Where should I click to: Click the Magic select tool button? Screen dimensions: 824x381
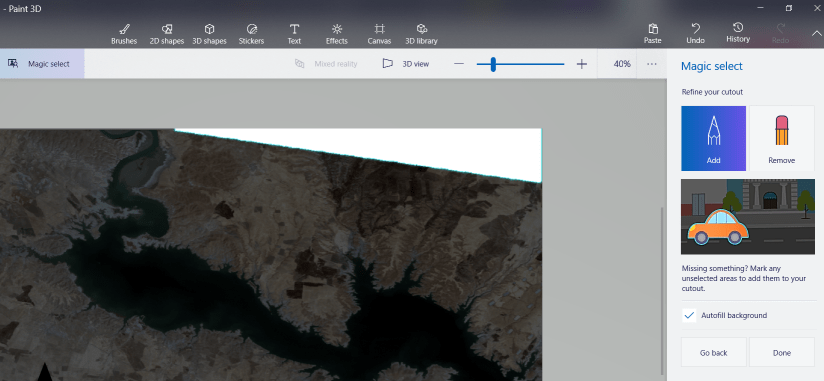coord(42,64)
